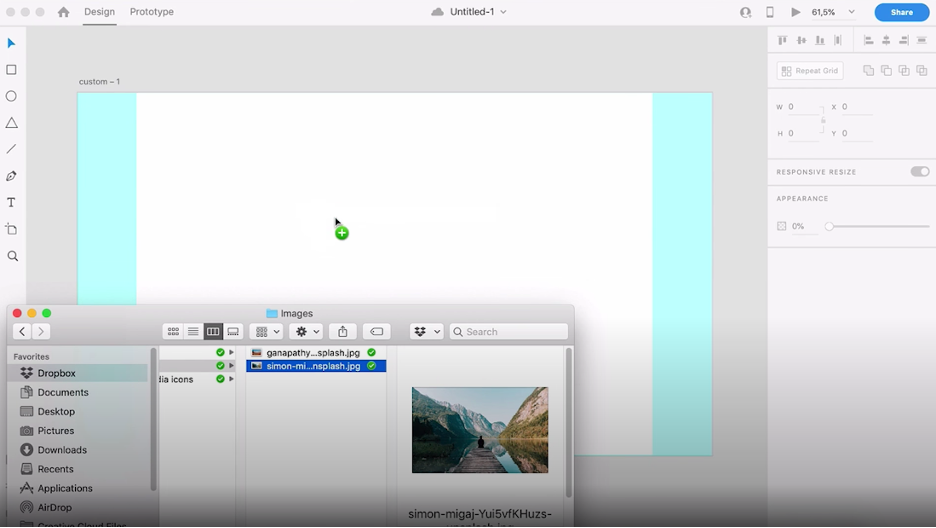The width and height of the screenshot is (936, 528).
Task: Open Finder action gear menu
Action: (306, 332)
